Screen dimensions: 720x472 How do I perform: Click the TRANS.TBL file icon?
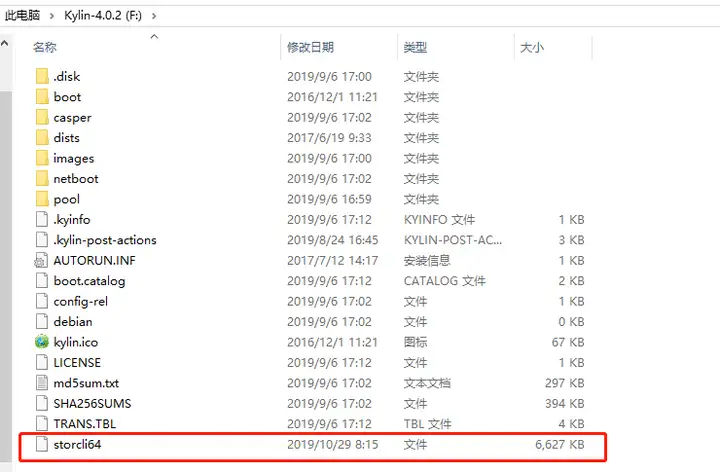pyautogui.click(x=42, y=424)
